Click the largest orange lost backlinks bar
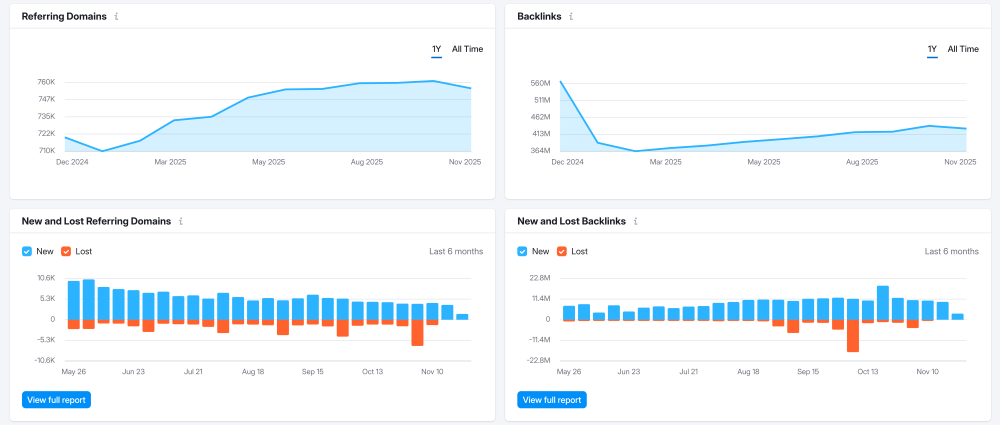This screenshot has width=1000, height=425. [853, 336]
